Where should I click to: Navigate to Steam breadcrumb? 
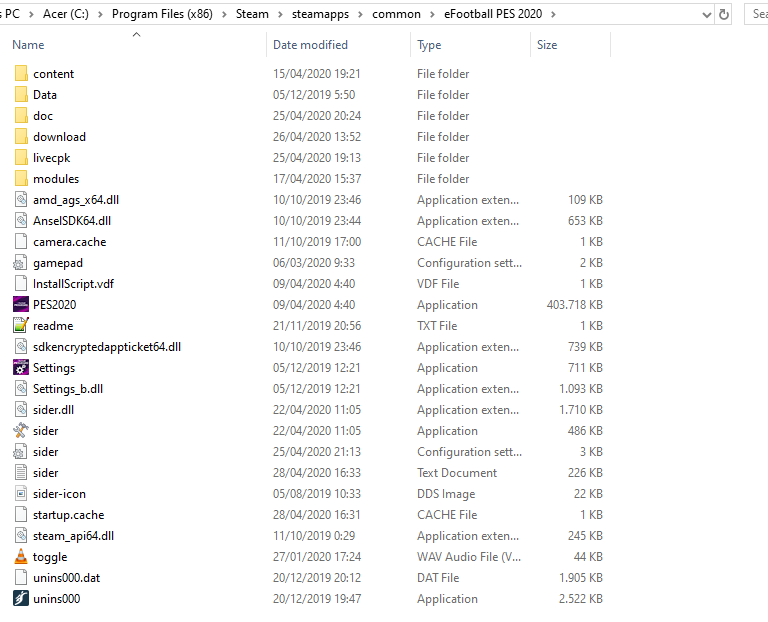252,14
